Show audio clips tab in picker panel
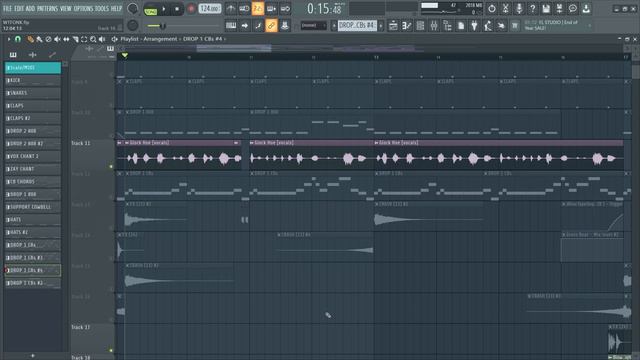 click(33, 55)
